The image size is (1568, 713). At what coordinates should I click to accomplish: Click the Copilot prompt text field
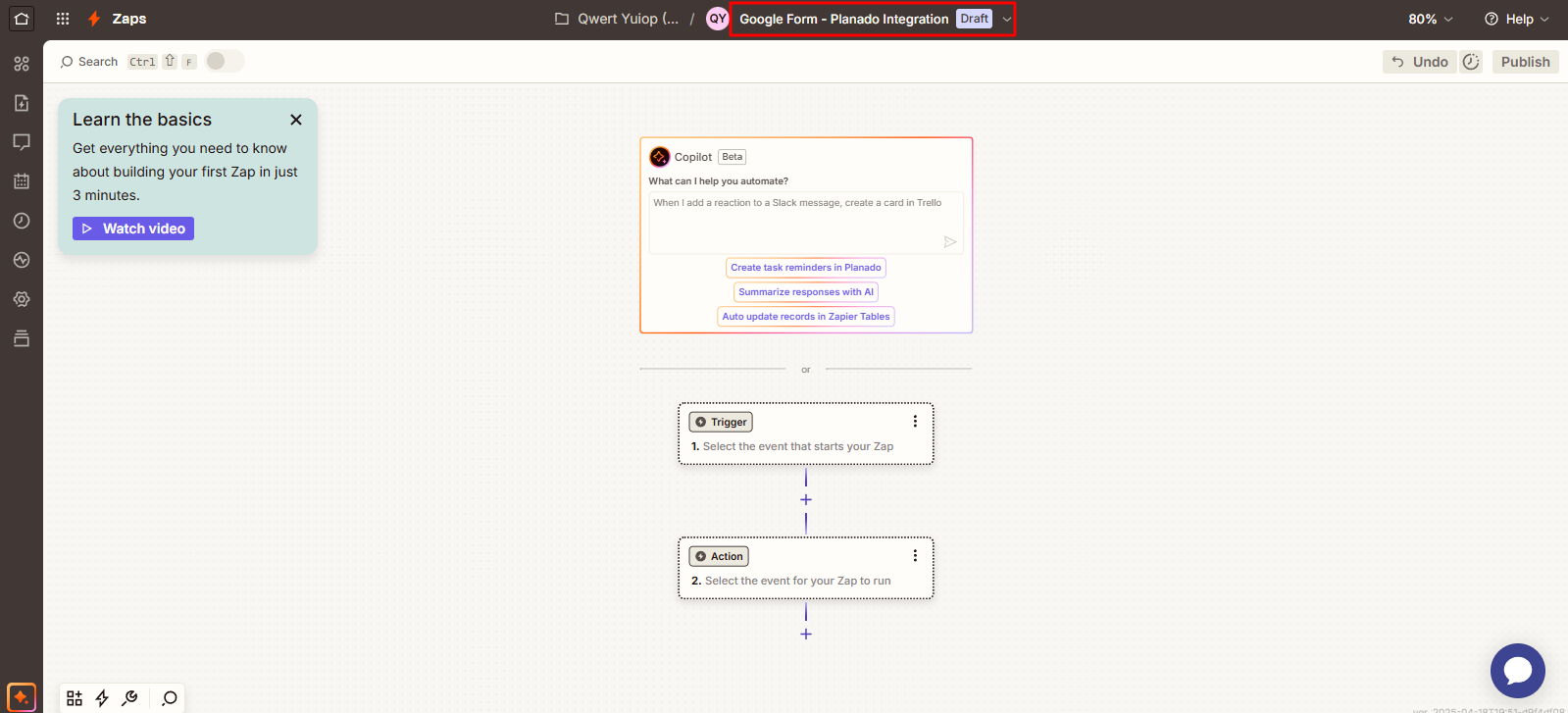(806, 223)
